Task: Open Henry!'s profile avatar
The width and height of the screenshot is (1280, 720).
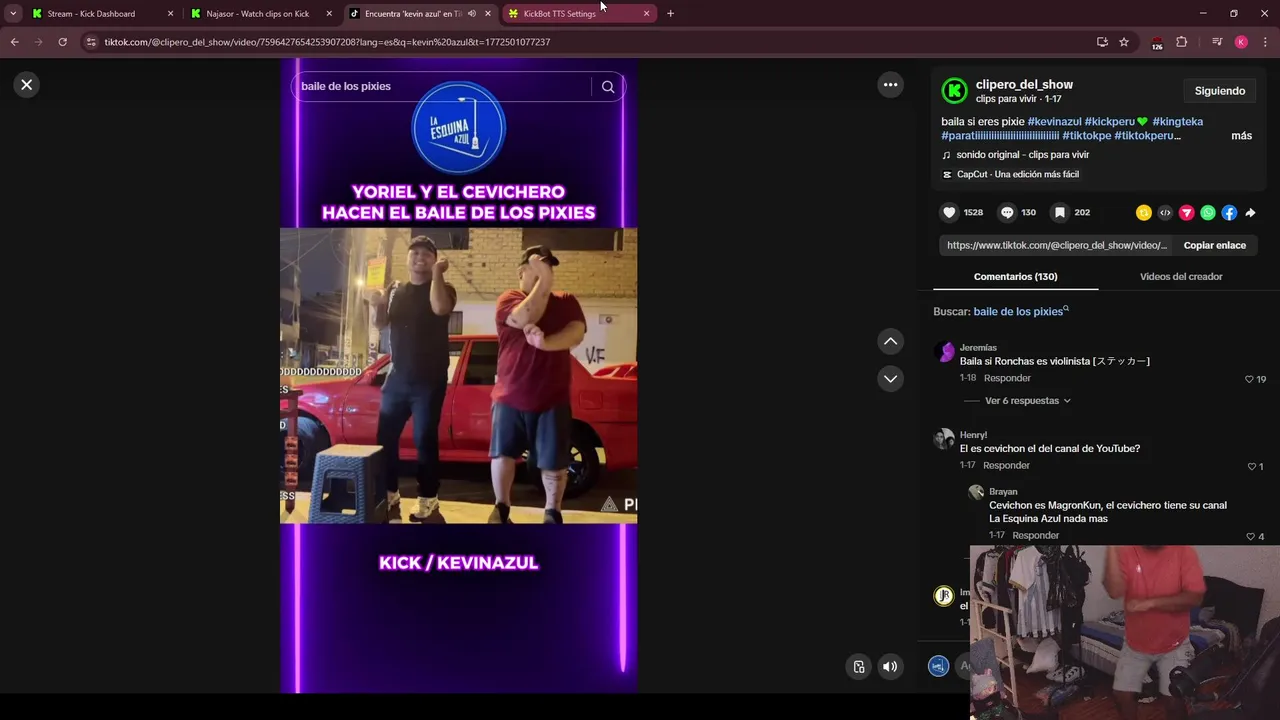Action: (x=944, y=439)
